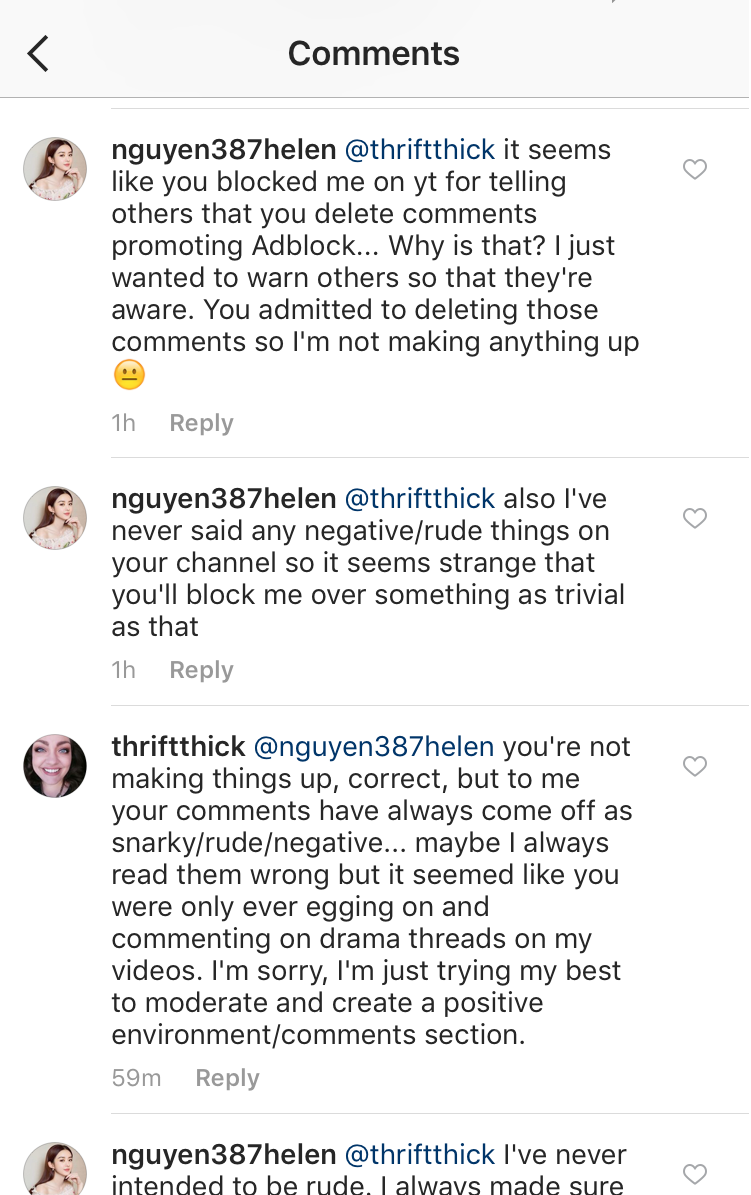Screen dimensions: 751x1195
Task: Reply to the Adblock comment
Action: tap(201, 423)
